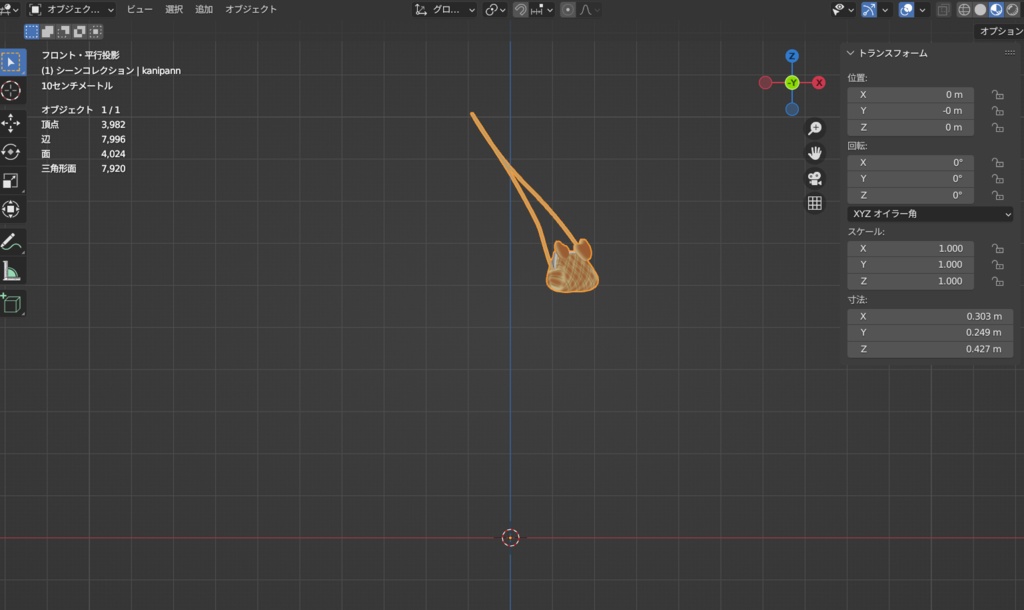Screen dimensions: 1024x610
Task: Open the XYZ オイラー角 rotation mode dropdown
Action: click(x=930, y=214)
